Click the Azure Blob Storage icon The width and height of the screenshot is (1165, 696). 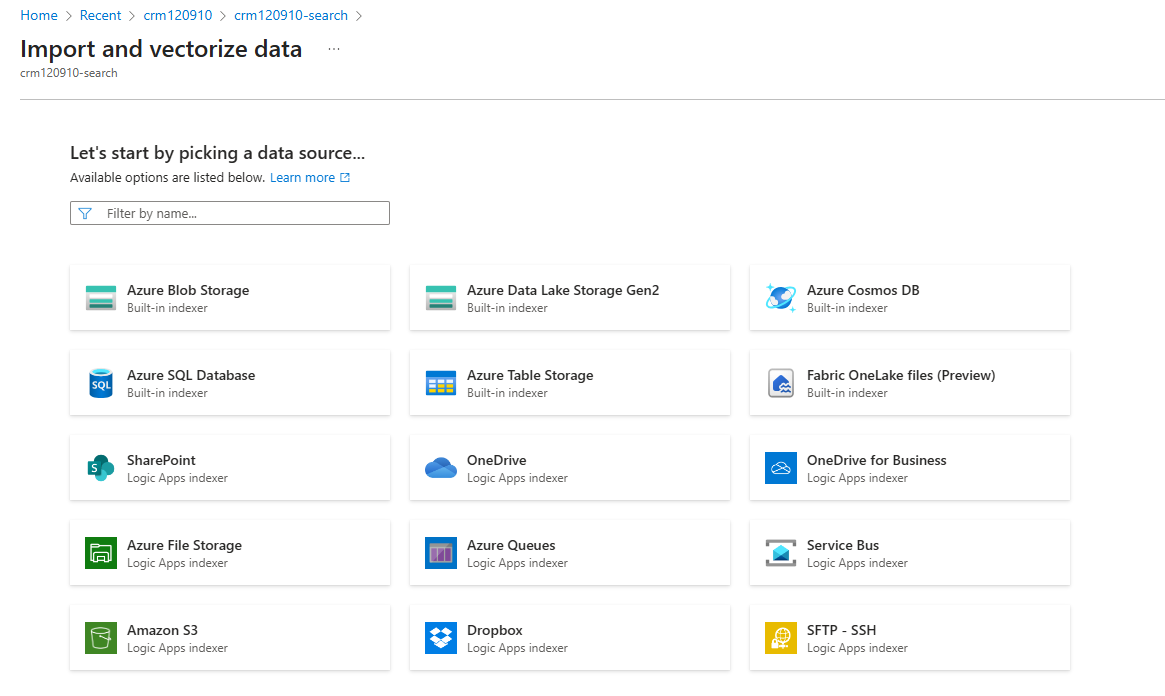click(100, 298)
